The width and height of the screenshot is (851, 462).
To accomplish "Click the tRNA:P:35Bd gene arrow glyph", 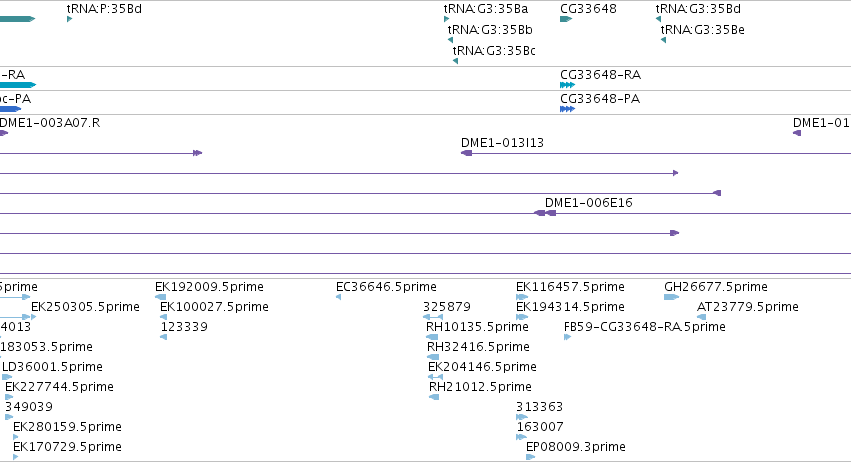I will tap(69, 19).
